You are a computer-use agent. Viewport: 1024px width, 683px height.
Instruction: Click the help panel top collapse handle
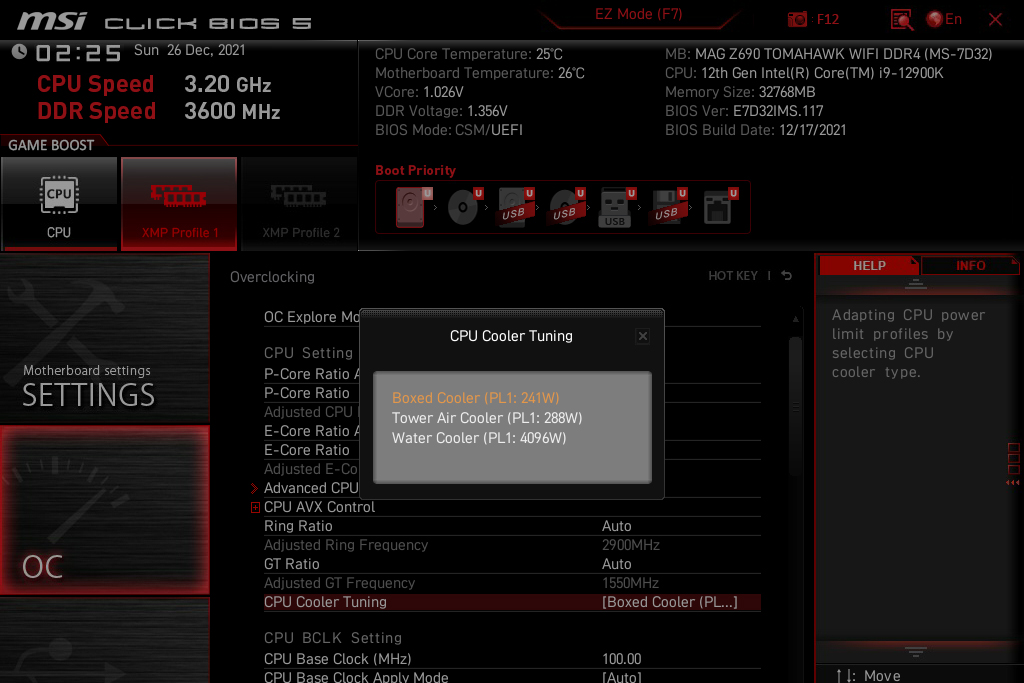(x=916, y=283)
